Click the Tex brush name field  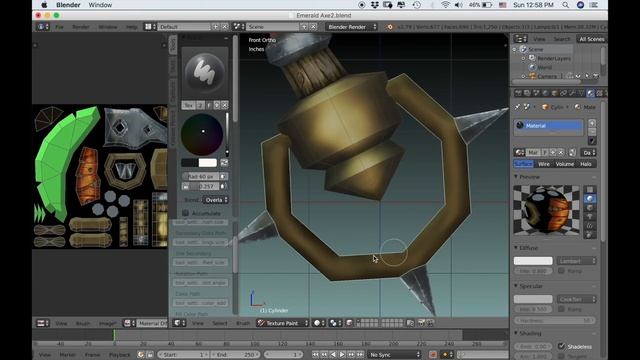click(189, 105)
